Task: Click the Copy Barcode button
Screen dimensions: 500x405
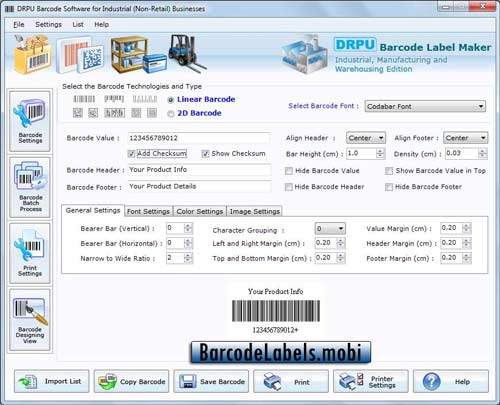Action: pyautogui.click(x=131, y=381)
